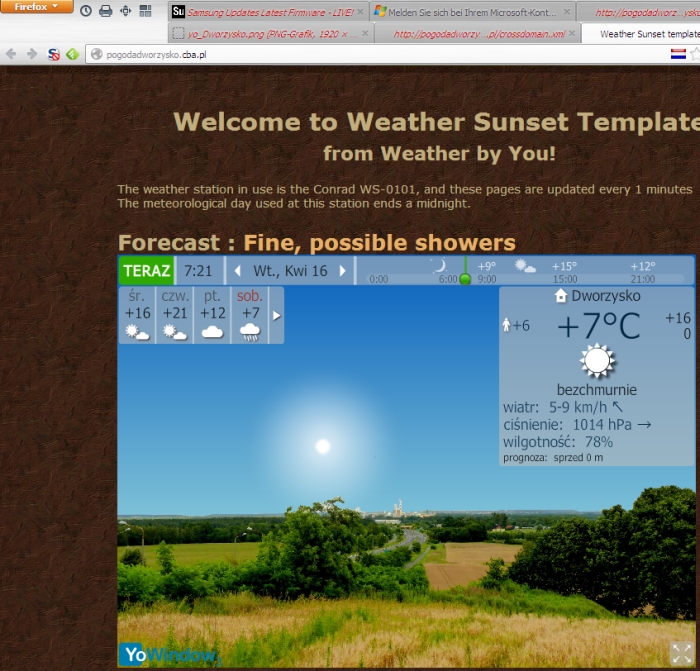Viewport: 700px width, 671px height.
Task: Close the Samsung Updates tab
Action: [x=361, y=12]
